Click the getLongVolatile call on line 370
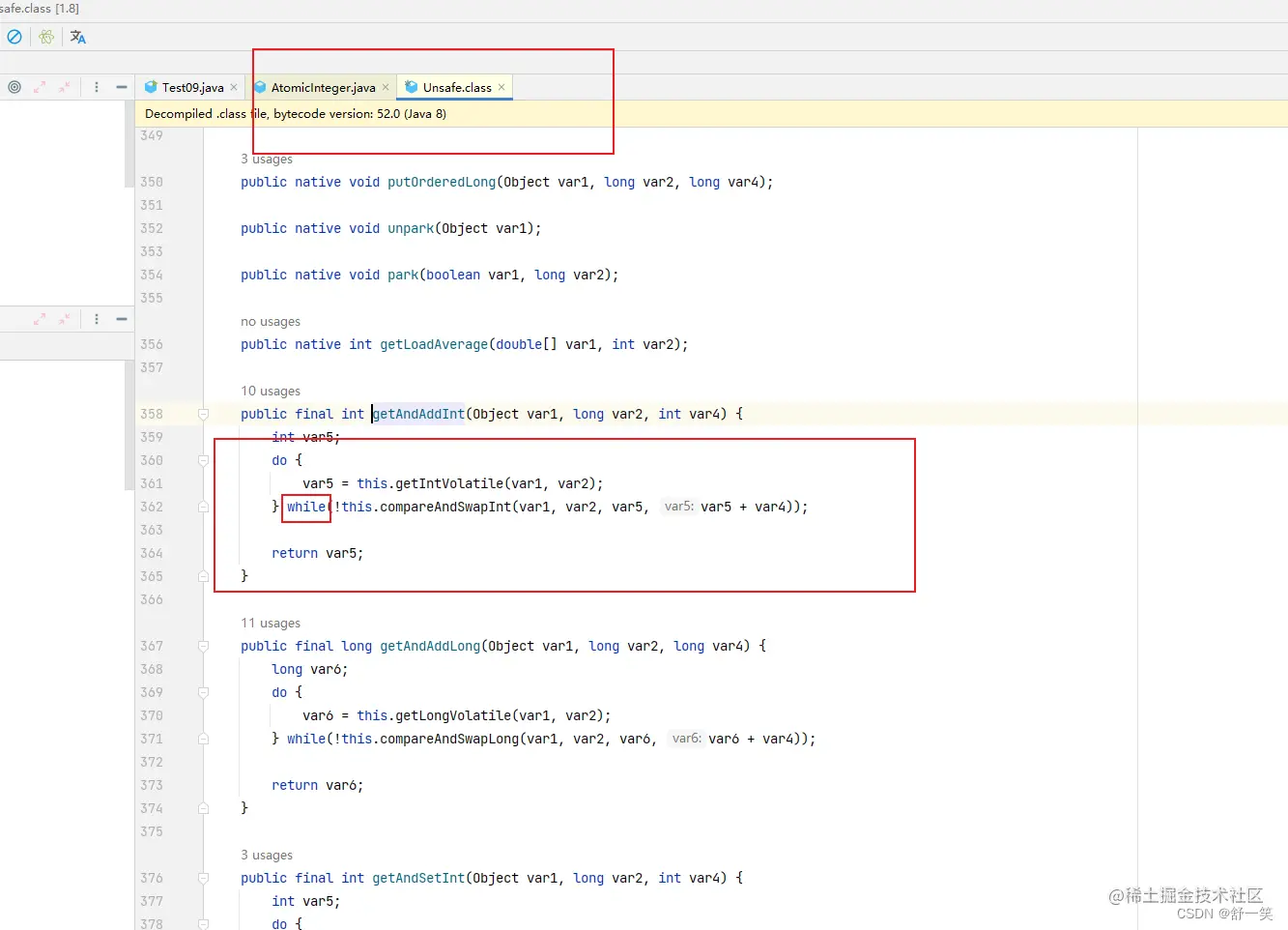The height and width of the screenshot is (930, 1288). 453,715
